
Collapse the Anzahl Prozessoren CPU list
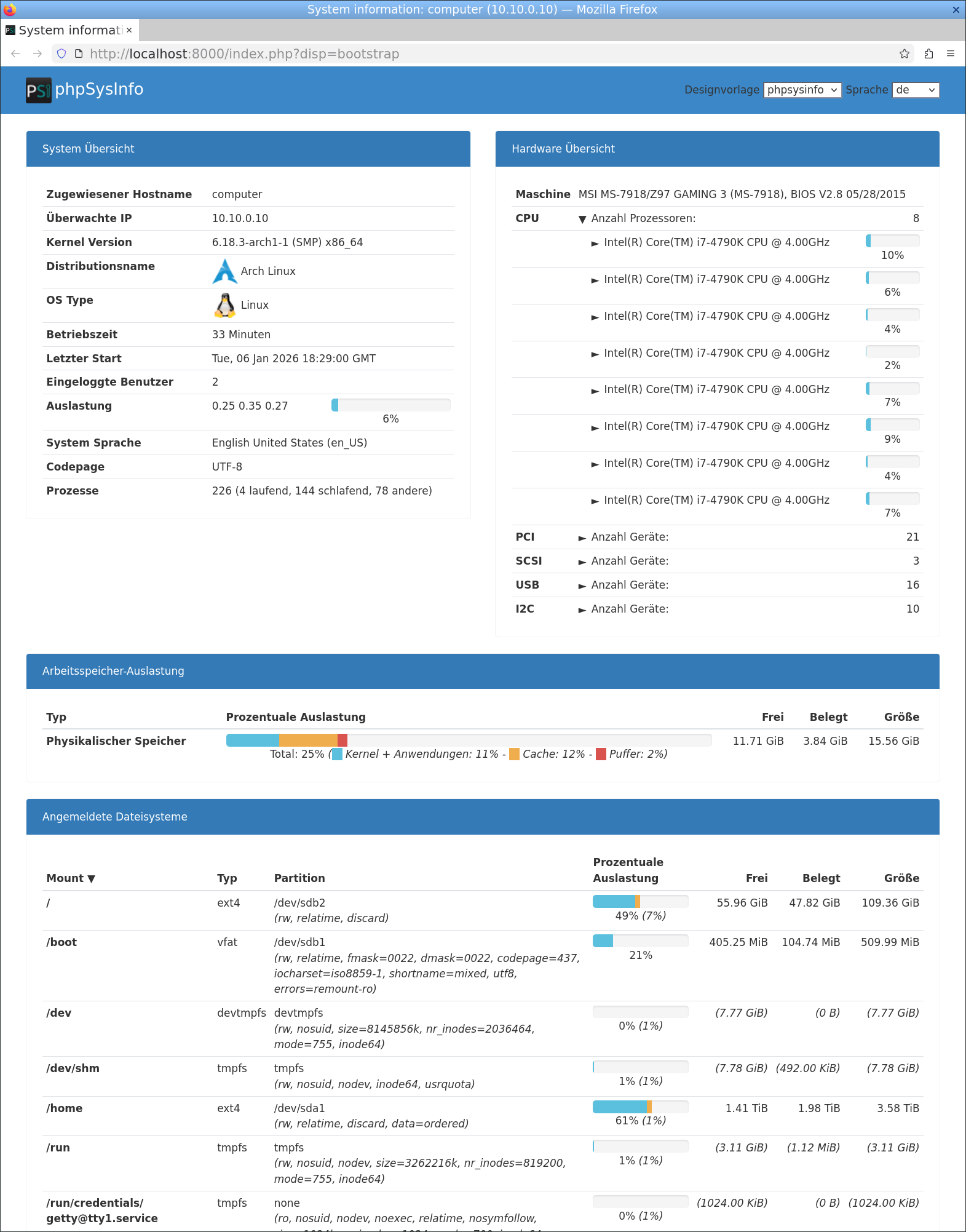(582, 219)
